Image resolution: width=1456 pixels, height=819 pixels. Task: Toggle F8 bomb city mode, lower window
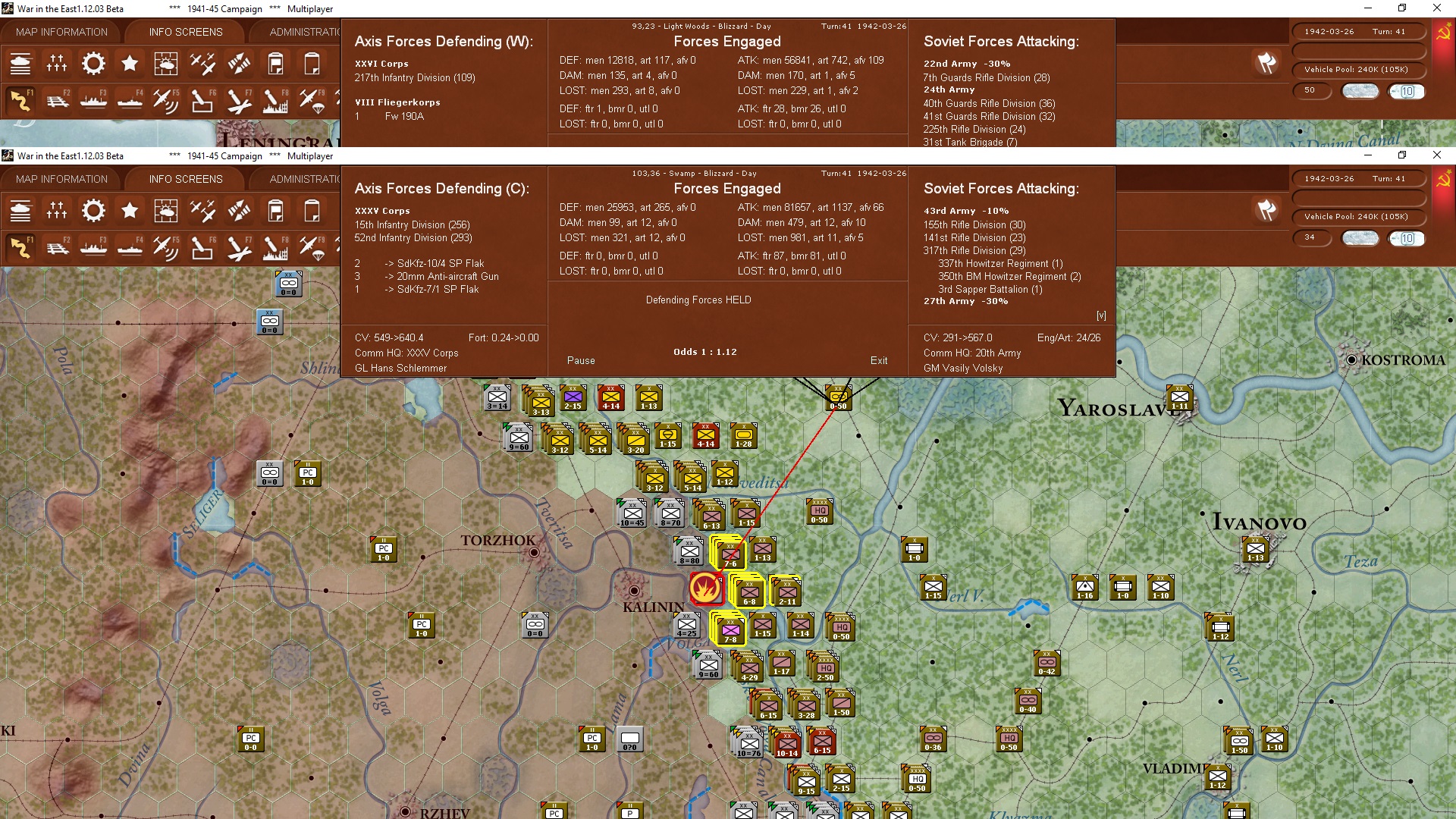(x=275, y=247)
